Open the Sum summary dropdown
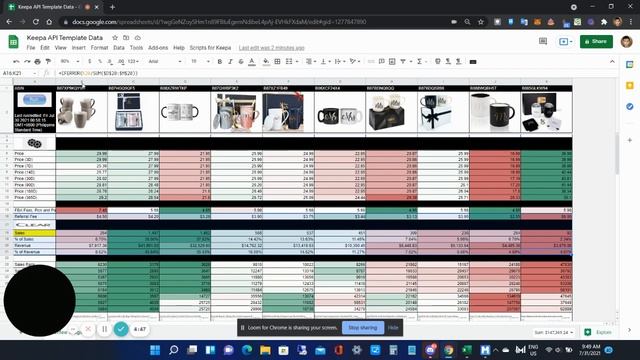 pyautogui.click(x=554, y=332)
